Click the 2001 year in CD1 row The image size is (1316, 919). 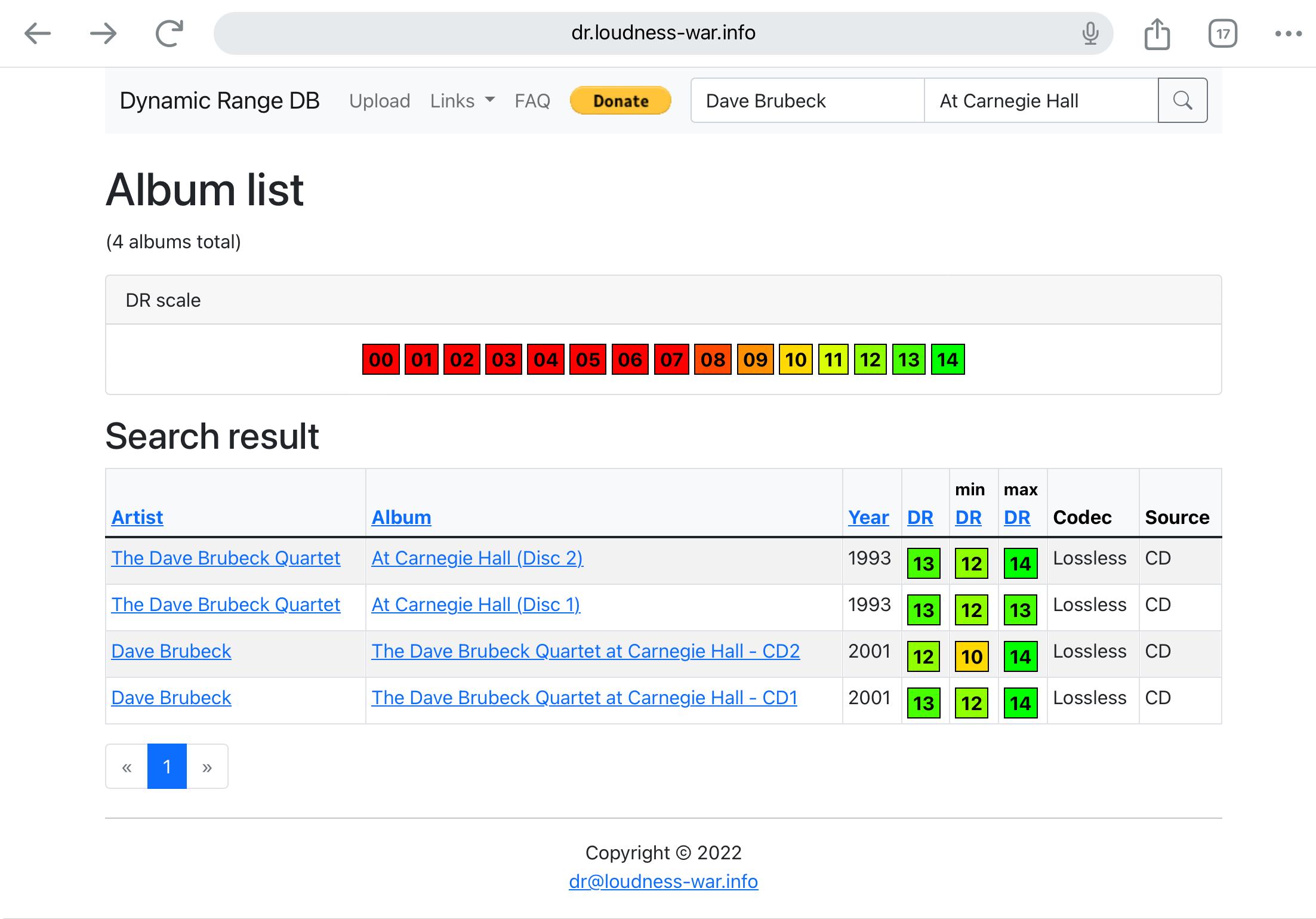pyautogui.click(x=869, y=698)
